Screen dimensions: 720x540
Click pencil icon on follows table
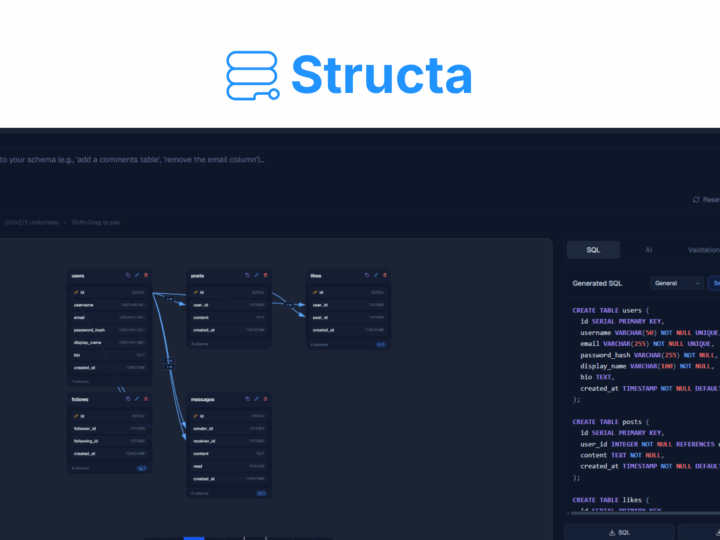[x=137, y=399]
